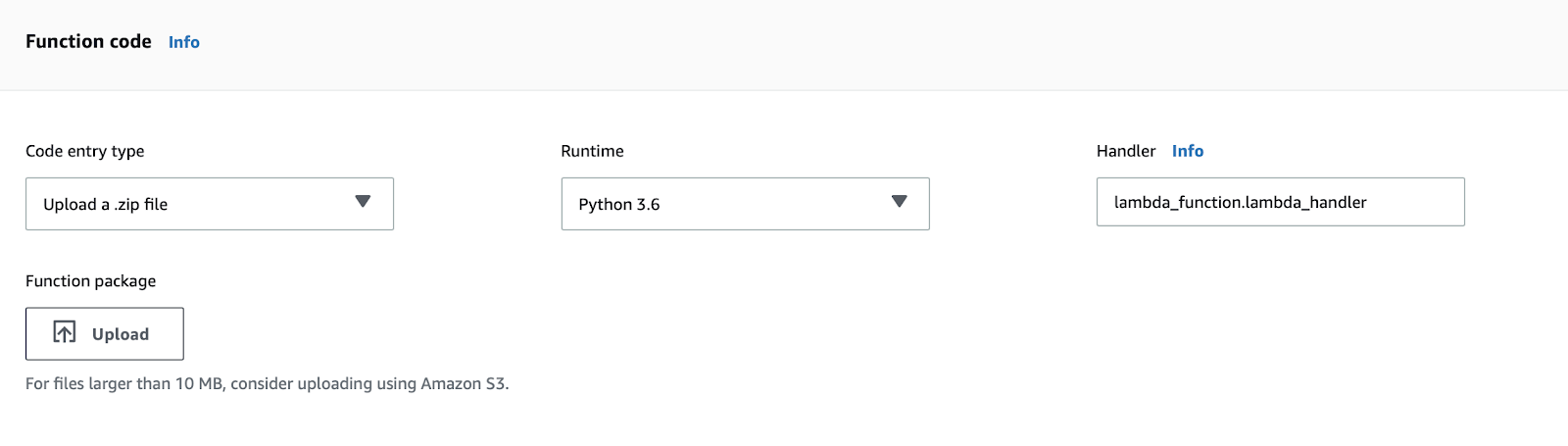Open the Code entry type dropdown
Screen dimensions: 1568x446
point(210,204)
